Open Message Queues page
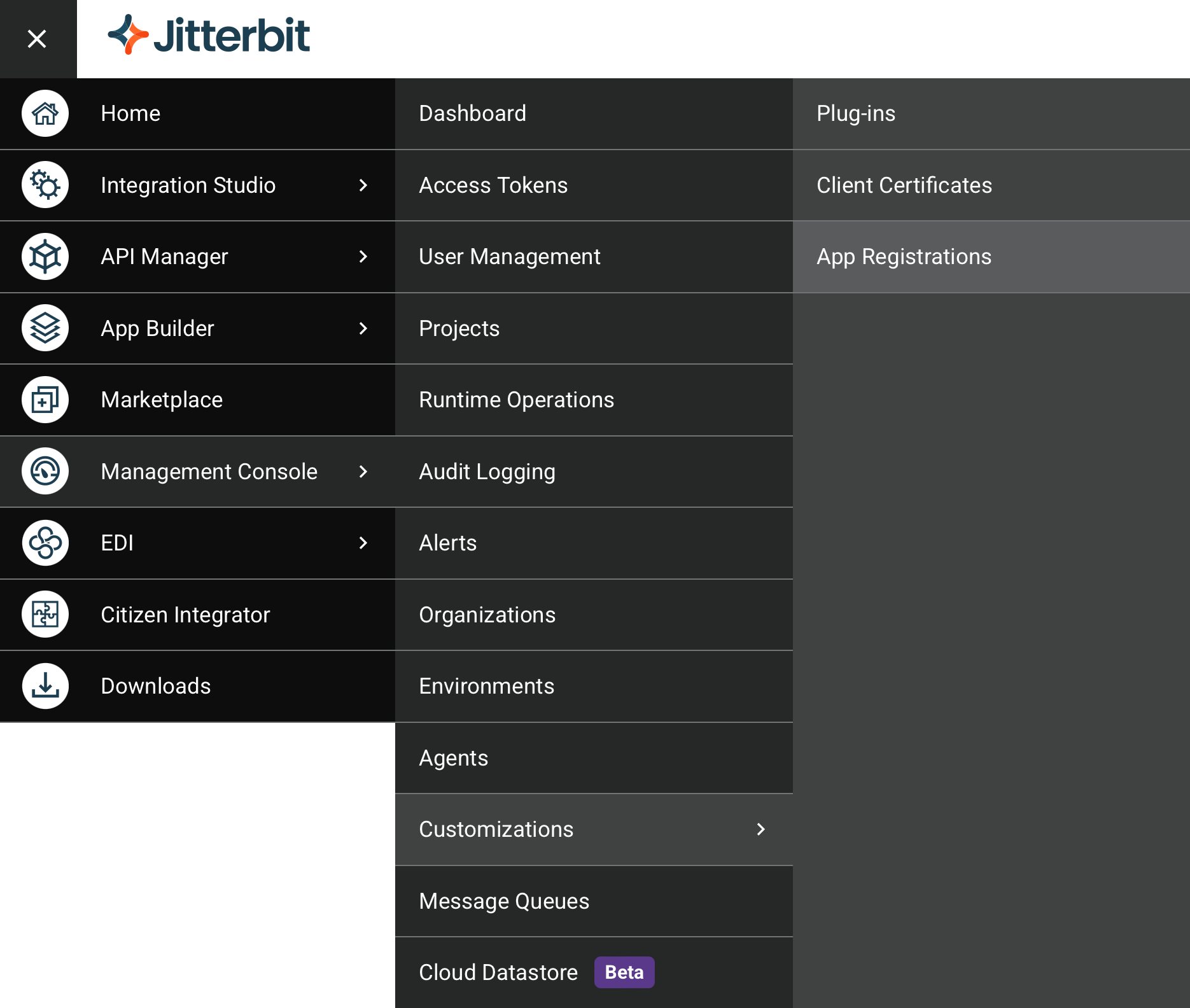The width and height of the screenshot is (1190, 1008). (594, 901)
